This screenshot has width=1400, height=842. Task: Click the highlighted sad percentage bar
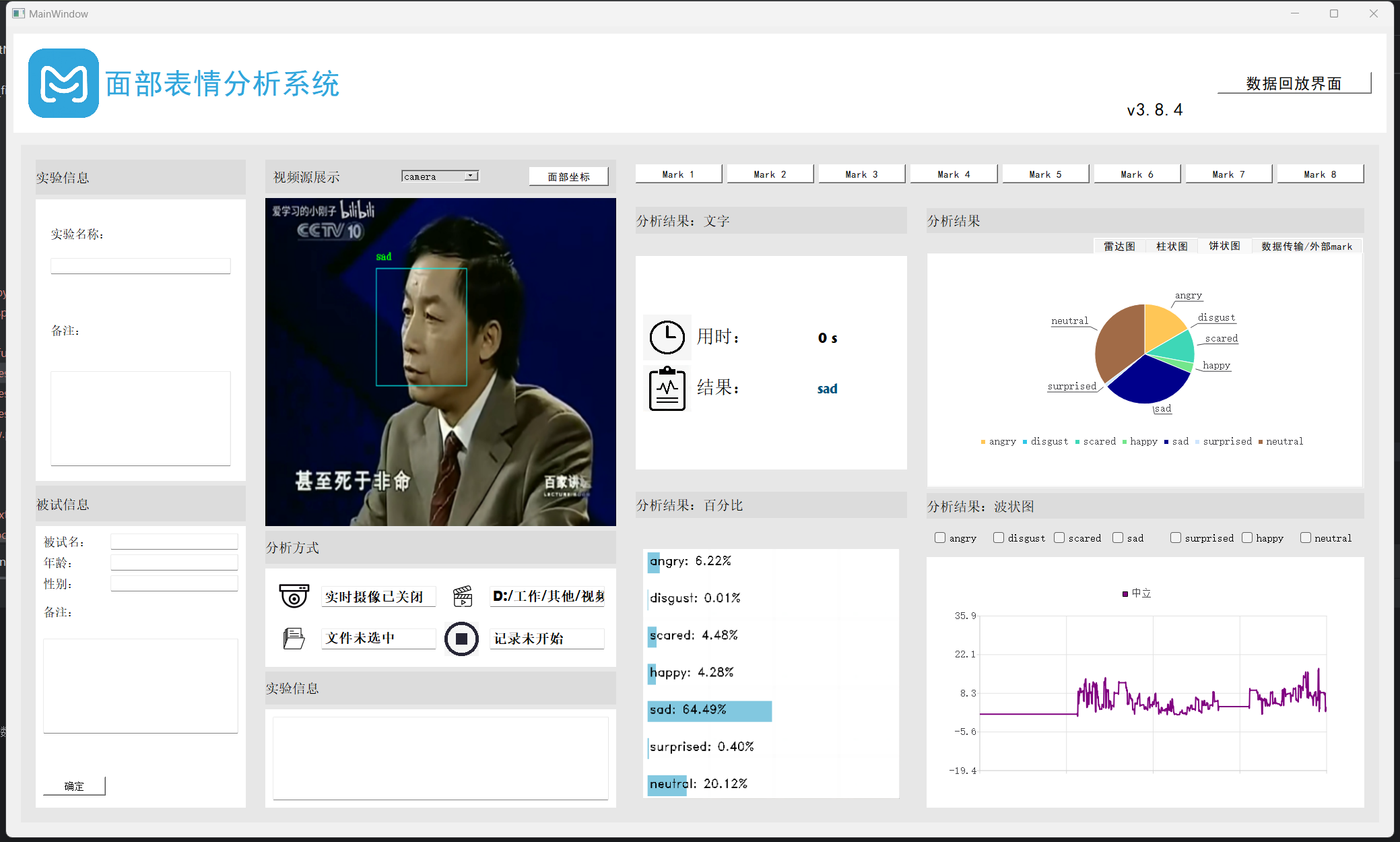coord(709,711)
